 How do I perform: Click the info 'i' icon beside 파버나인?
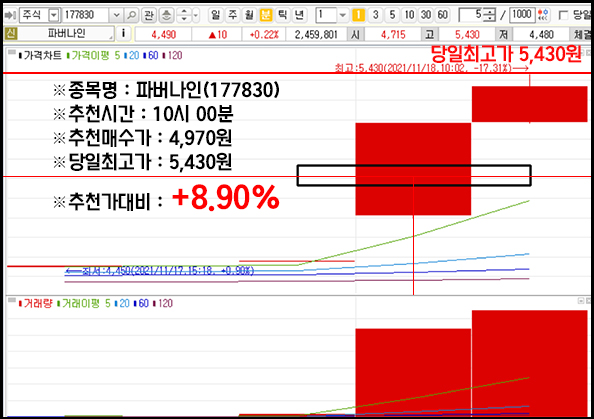coord(123,34)
